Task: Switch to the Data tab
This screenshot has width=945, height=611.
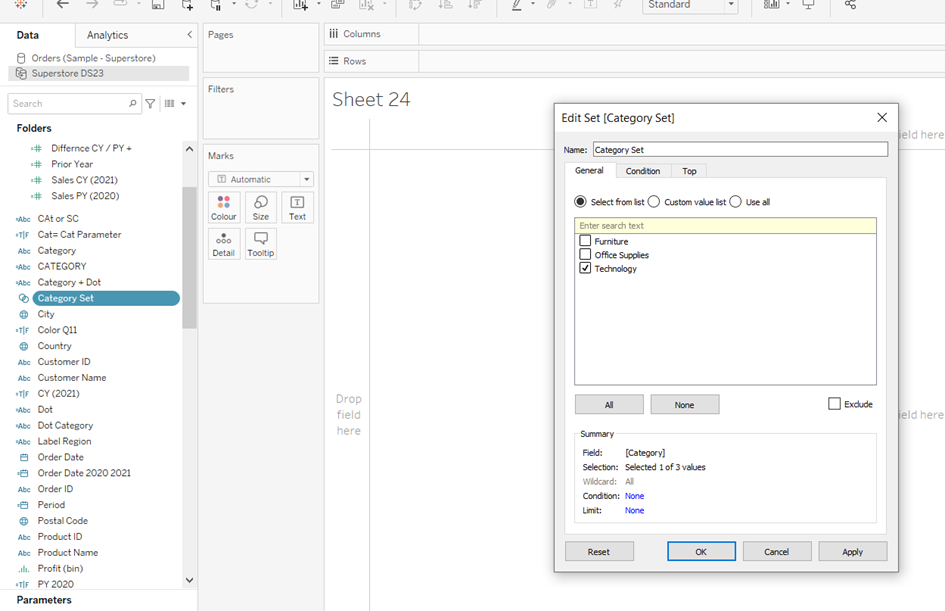Action: (x=28, y=35)
